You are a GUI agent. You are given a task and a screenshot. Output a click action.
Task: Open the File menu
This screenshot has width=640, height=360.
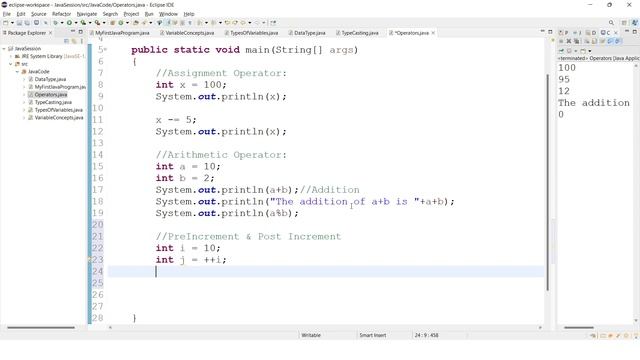click(x=7, y=14)
